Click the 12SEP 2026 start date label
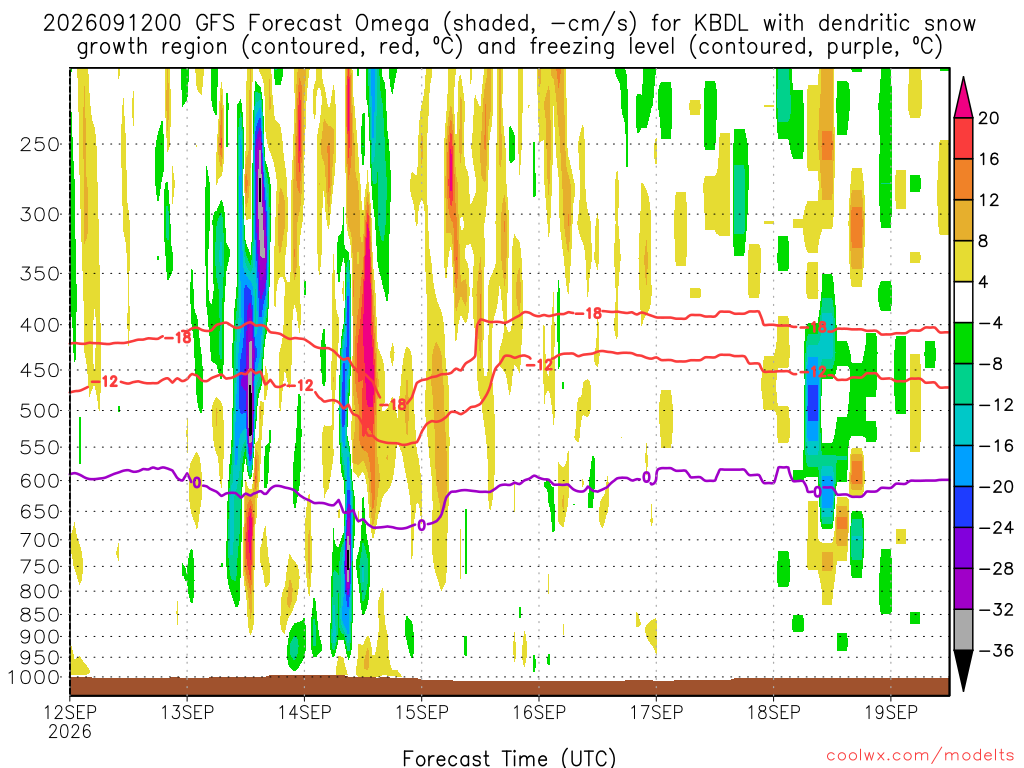The width and height of the screenshot is (1024, 768). click(70, 721)
